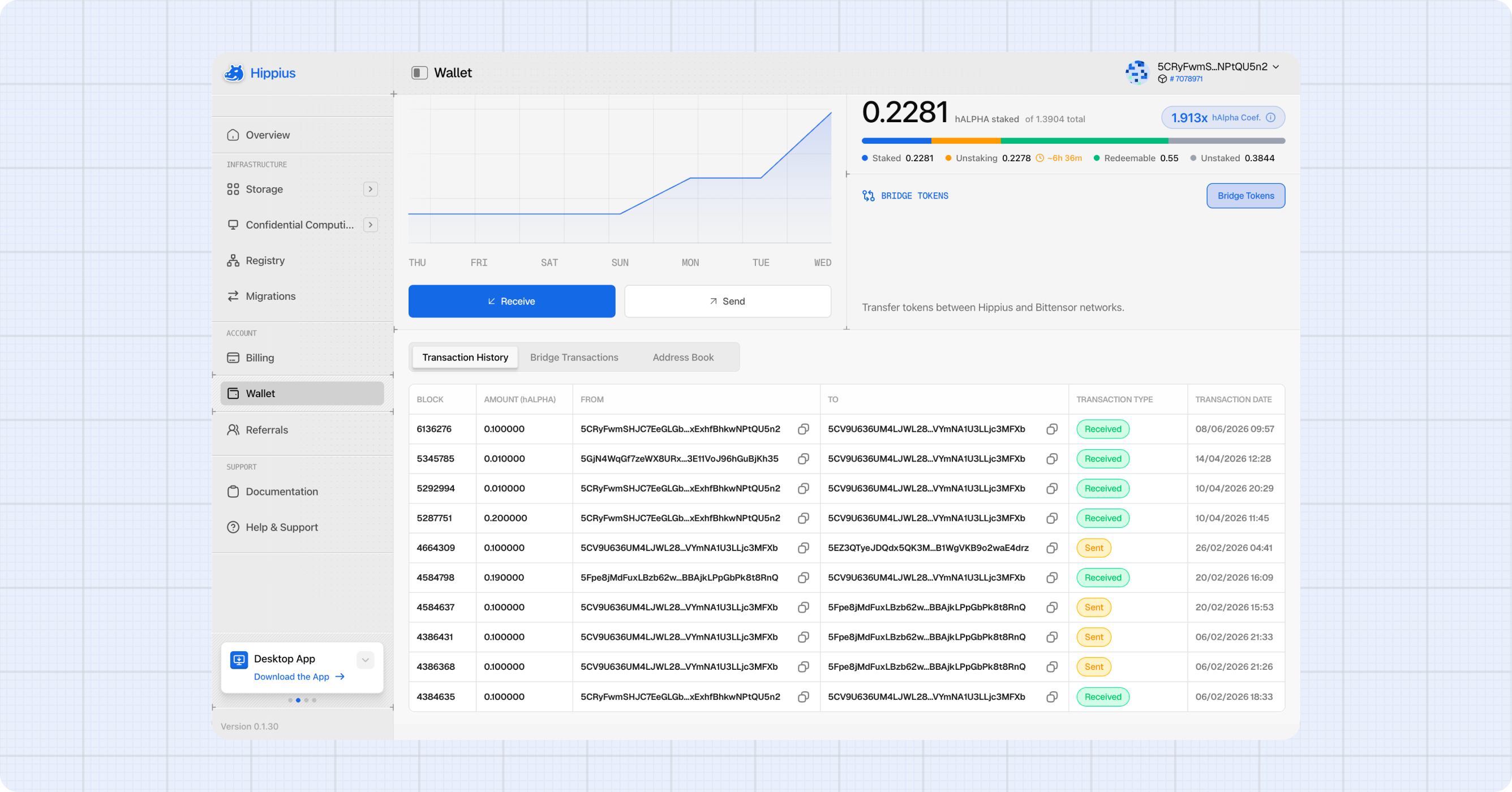
Task: Copy the From address in block 4386431 row
Action: click(x=804, y=637)
